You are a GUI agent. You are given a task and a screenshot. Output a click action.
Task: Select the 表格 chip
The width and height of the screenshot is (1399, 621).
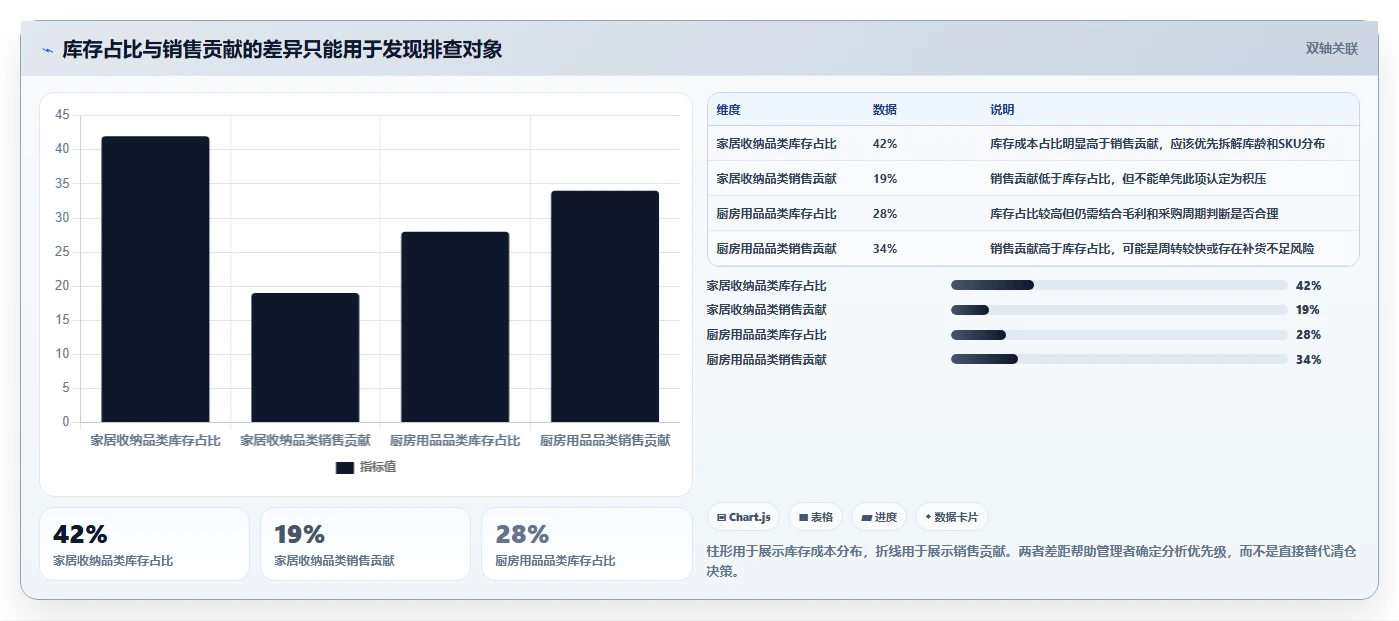[816, 517]
